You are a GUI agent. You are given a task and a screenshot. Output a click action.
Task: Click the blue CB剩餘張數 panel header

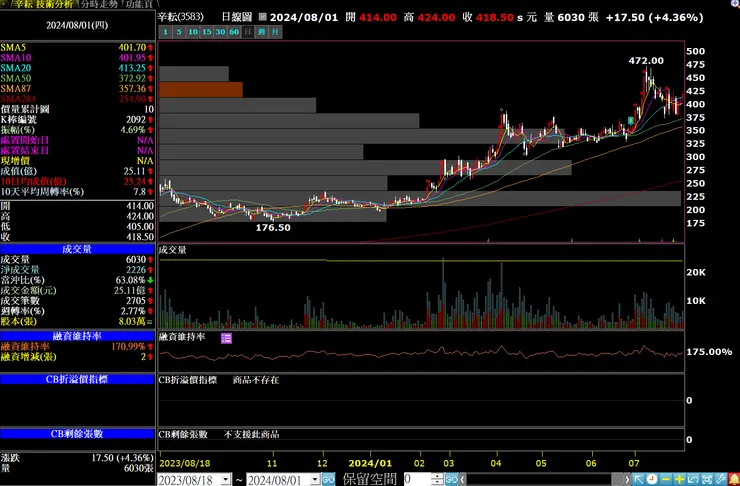(x=77, y=434)
